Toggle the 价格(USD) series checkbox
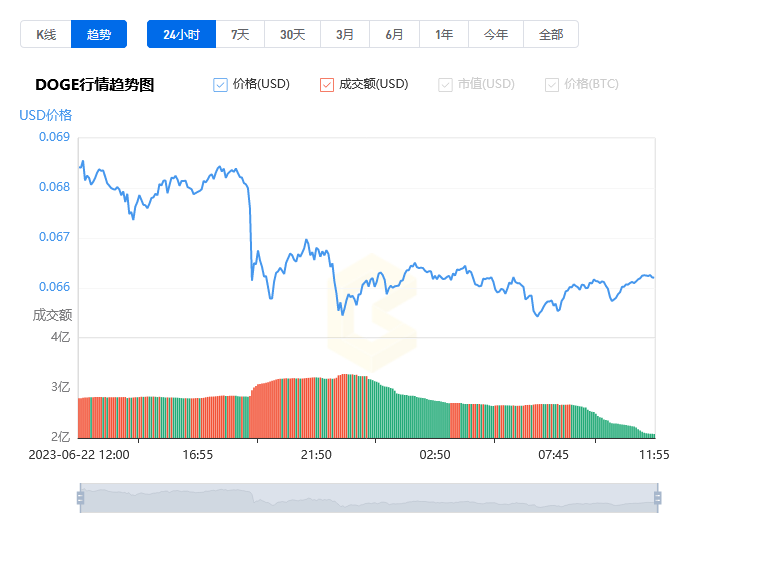Image resolution: width=780 pixels, height=563 pixels. coord(221,85)
